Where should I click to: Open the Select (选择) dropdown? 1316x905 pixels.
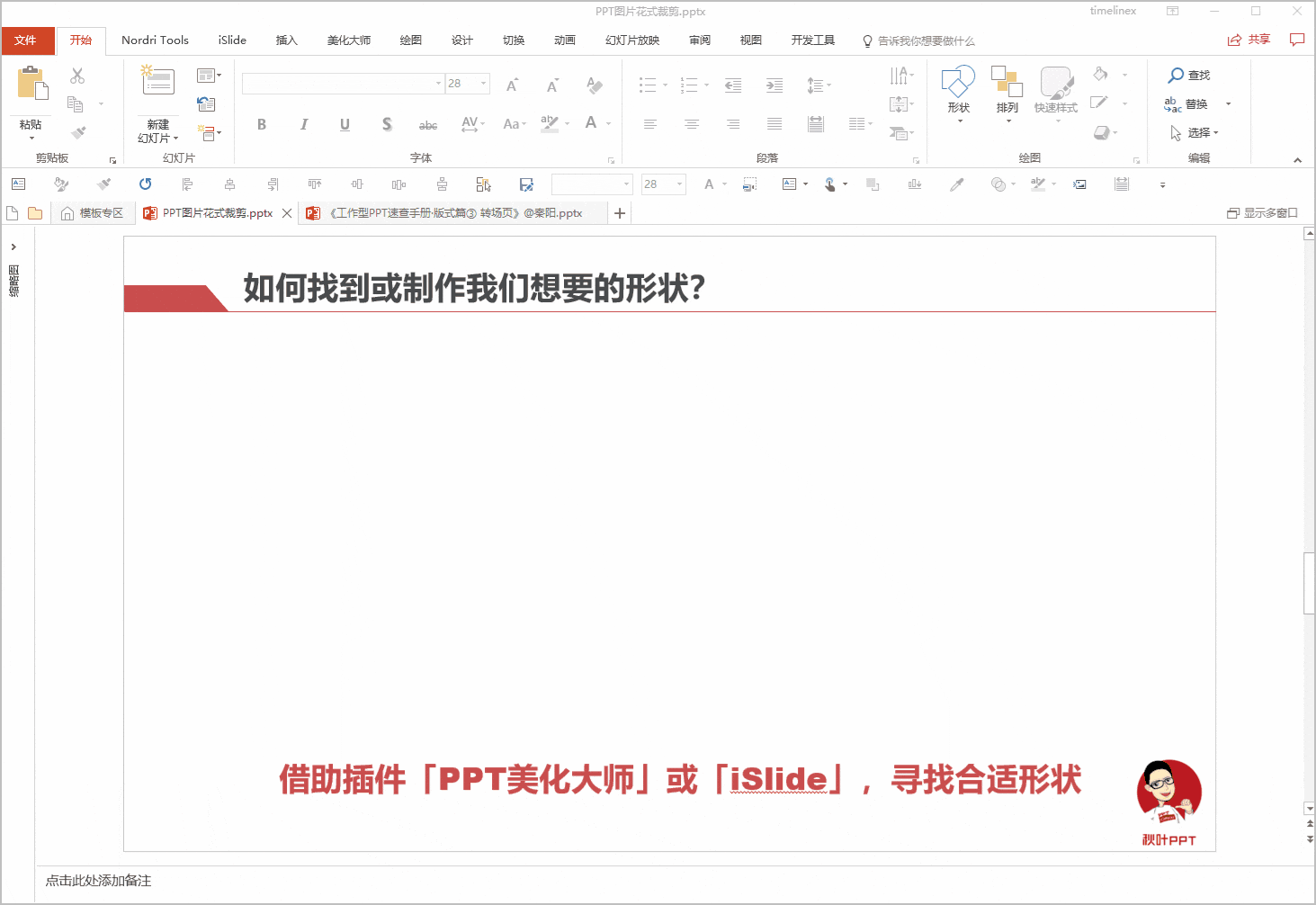point(1195,133)
